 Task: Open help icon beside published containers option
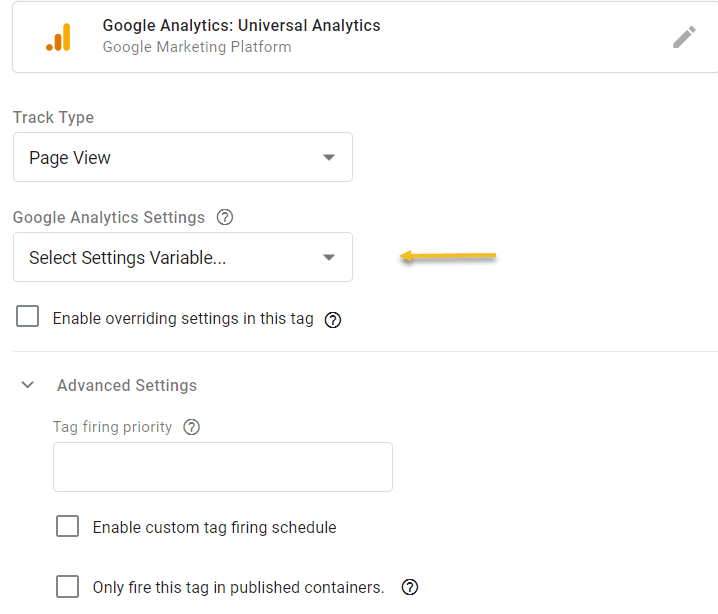tap(410, 587)
